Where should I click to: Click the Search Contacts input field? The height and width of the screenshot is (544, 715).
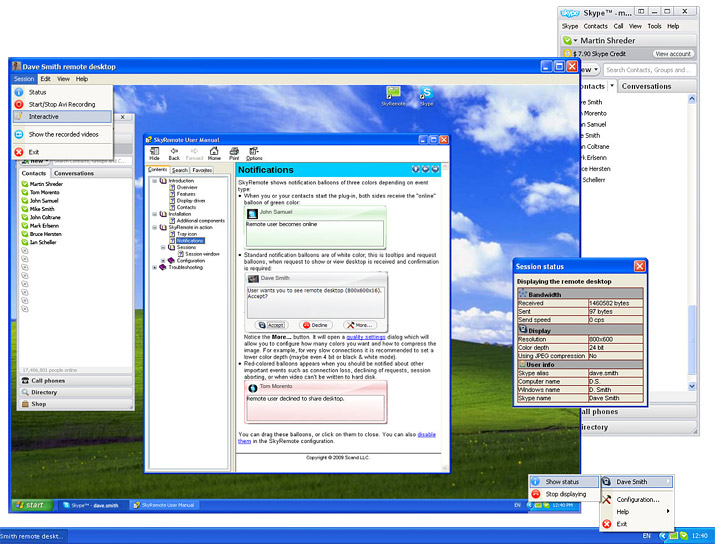(649, 70)
